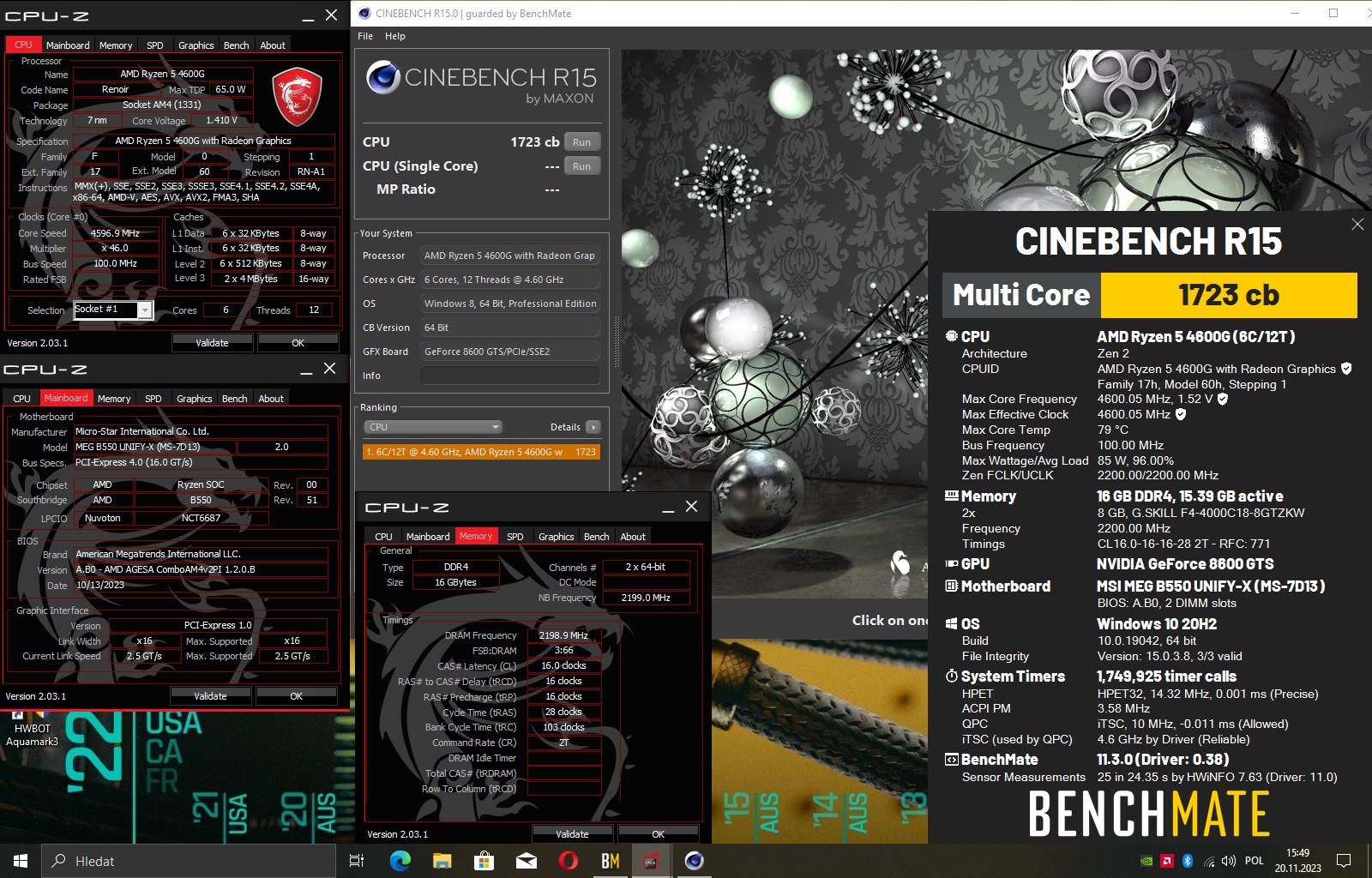Open AMD Radeon software tray icon
The width and height of the screenshot is (1372, 878).
tap(1167, 861)
